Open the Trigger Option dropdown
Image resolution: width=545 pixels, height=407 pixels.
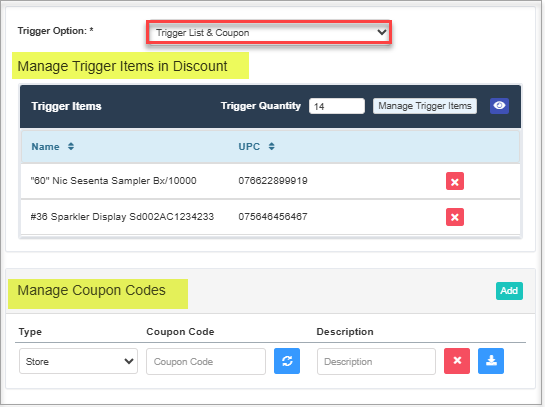[x=269, y=32]
